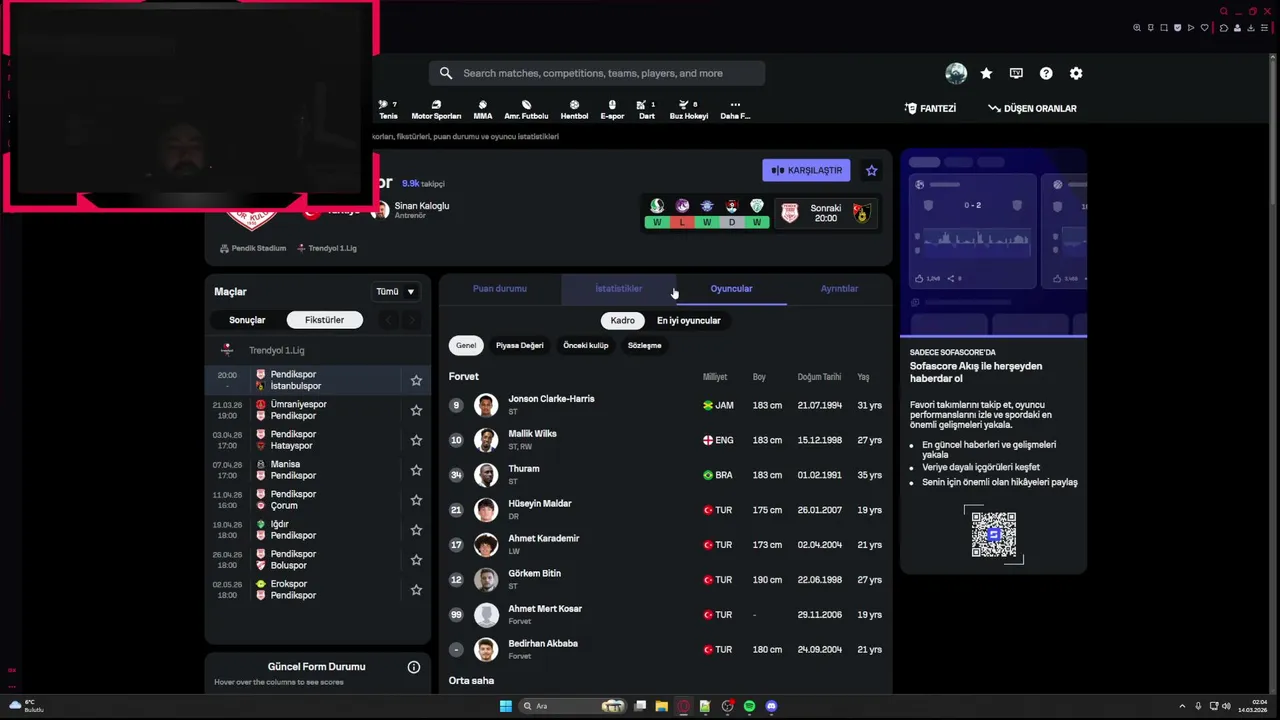Select the Dart sport icon
Screen dimensions: 1280x720
[647, 109]
